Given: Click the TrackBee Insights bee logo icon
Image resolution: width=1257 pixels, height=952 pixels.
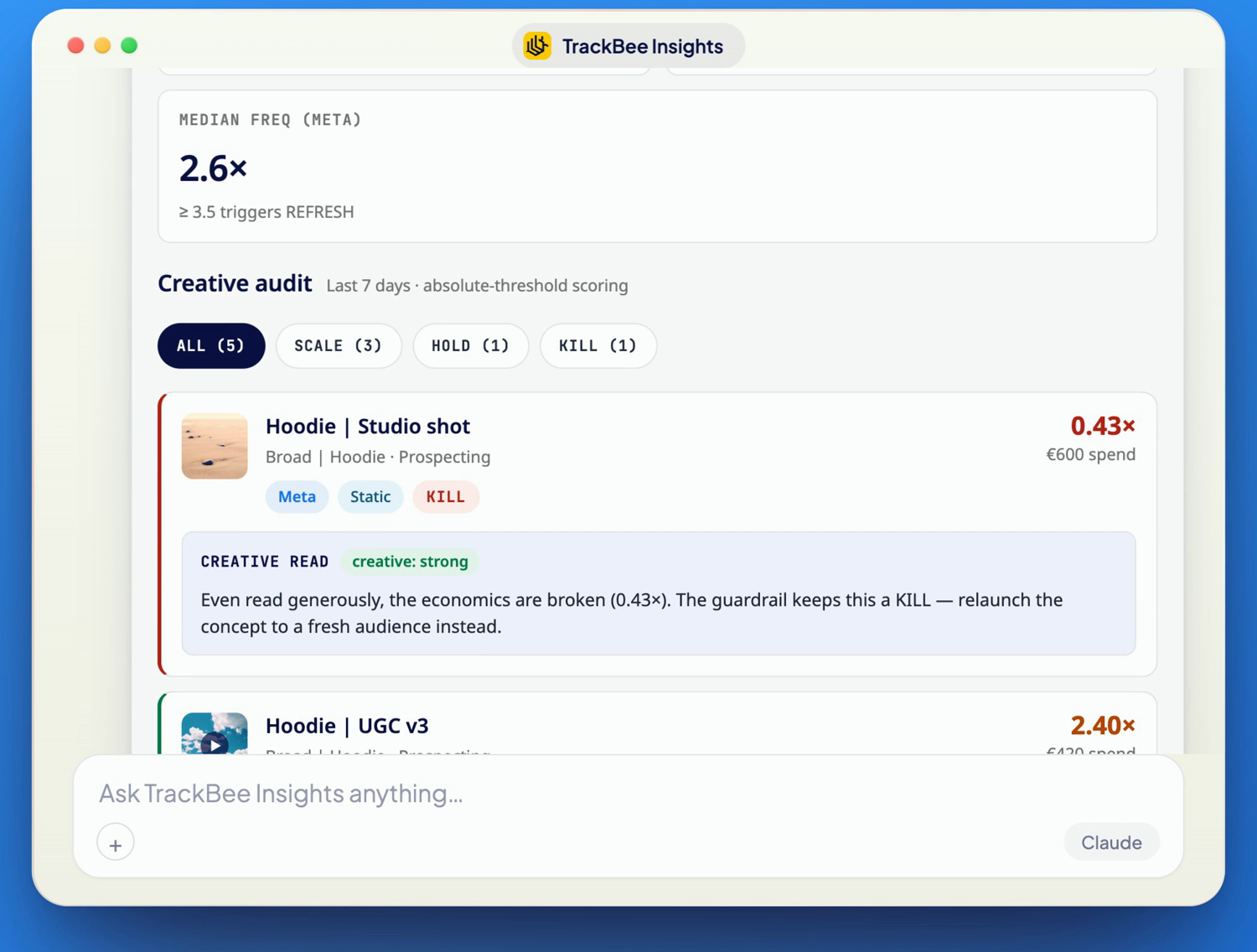Looking at the screenshot, I should [x=537, y=46].
